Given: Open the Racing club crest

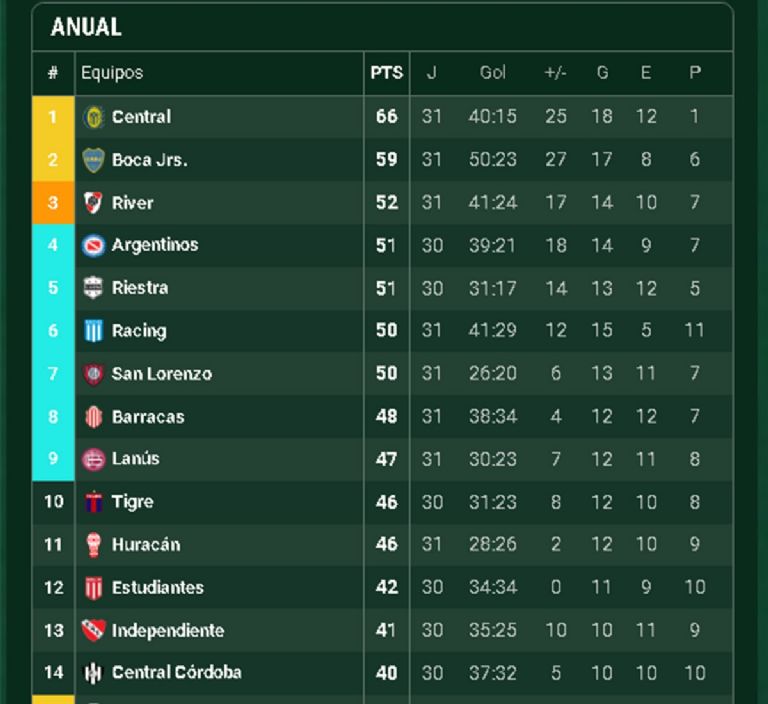Looking at the screenshot, I should [93, 331].
